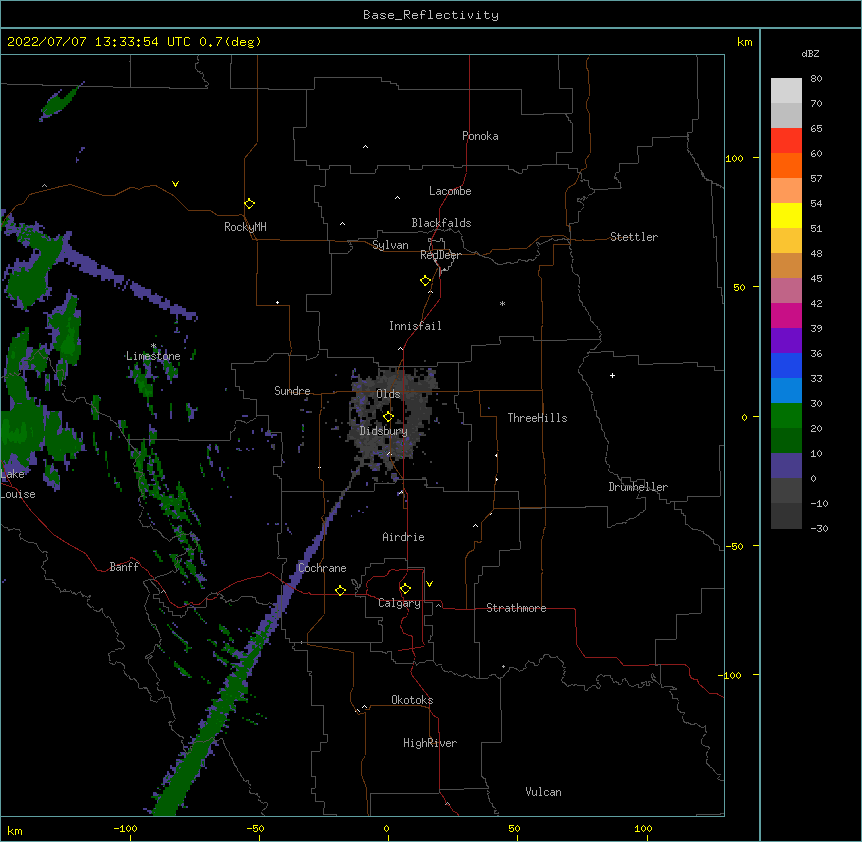Pick the royal blue 33-36 dBZ swatch
862x842 pixels.
tap(786, 365)
